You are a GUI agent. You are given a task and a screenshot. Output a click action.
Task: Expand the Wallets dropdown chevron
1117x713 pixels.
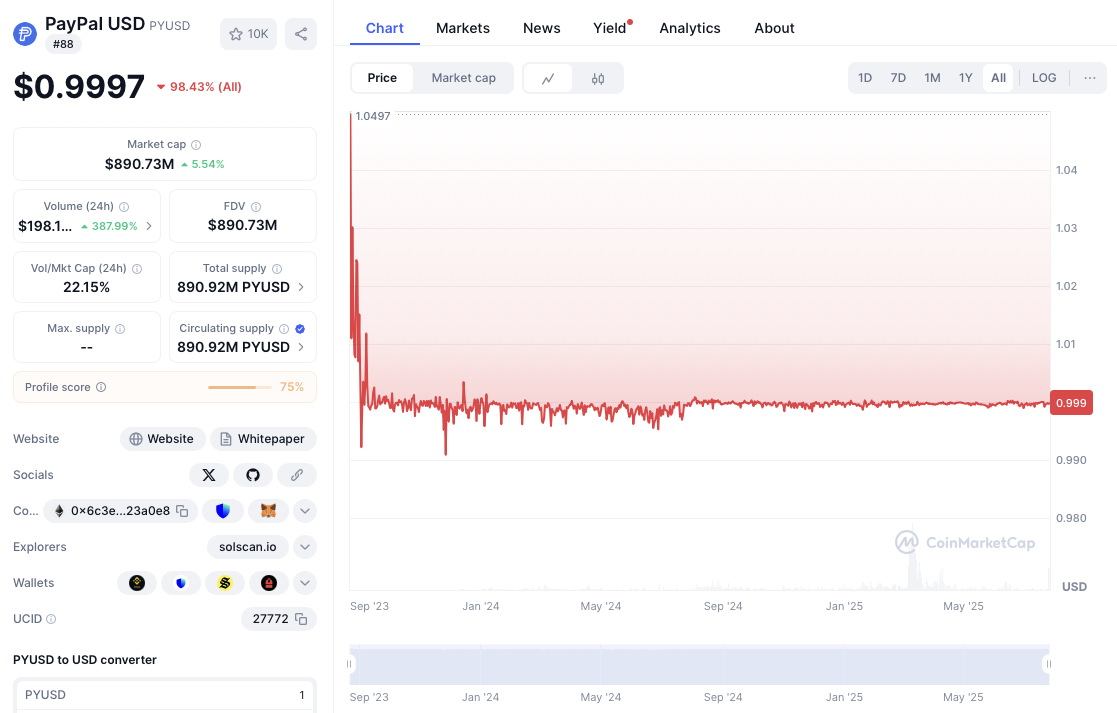(x=305, y=583)
